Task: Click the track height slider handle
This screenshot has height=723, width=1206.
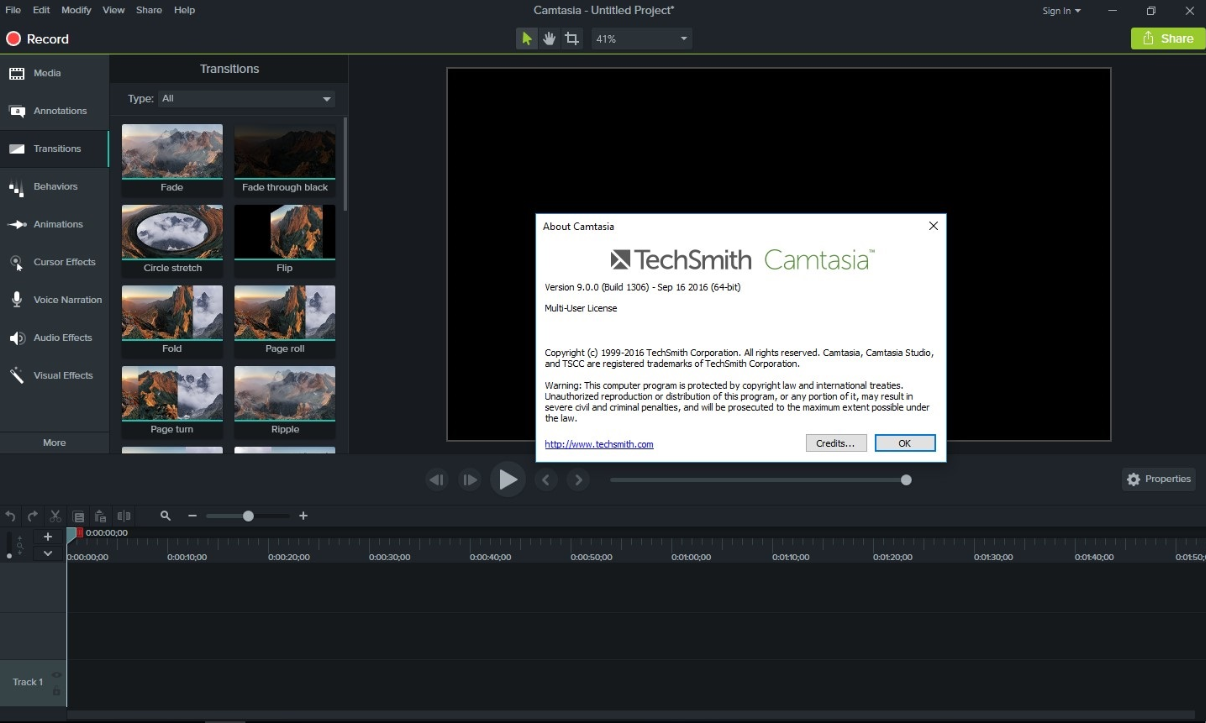Action: (10, 555)
